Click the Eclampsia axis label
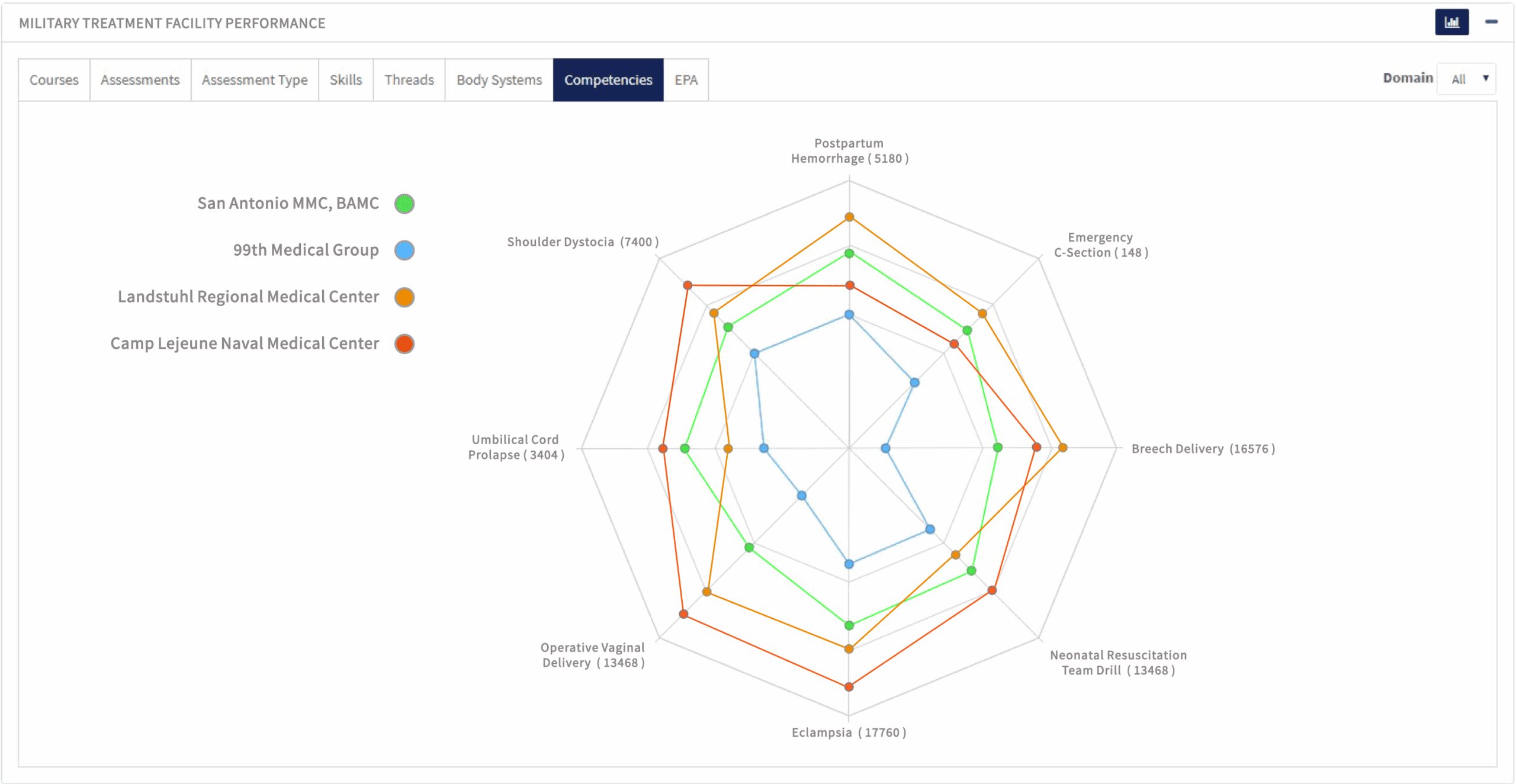1516x784 pixels. click(x=849, y=732)
